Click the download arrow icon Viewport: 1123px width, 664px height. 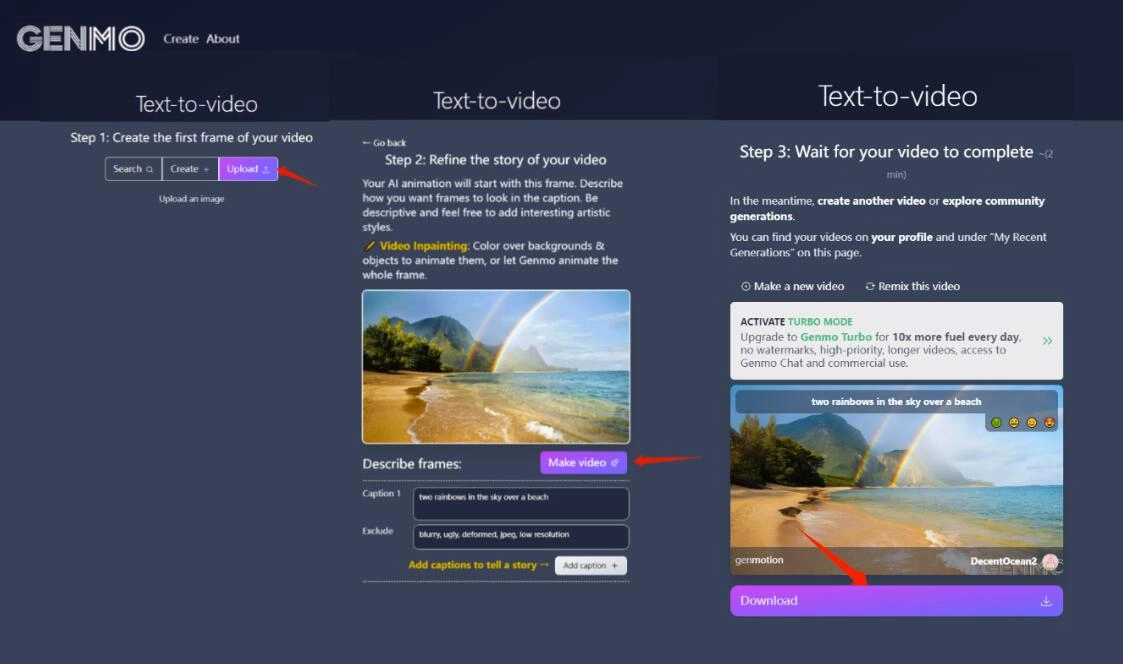(1046, 601)
